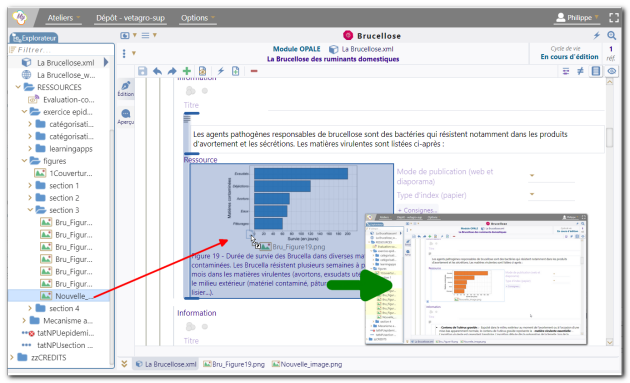Click the arrow next to La Brucellose.xml in the tree

[x=106, y=62]
